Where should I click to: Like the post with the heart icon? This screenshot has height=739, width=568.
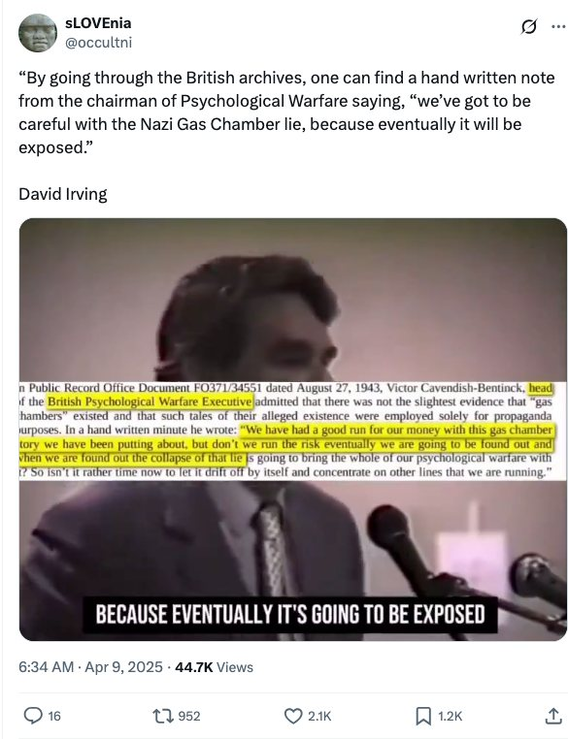293,716
